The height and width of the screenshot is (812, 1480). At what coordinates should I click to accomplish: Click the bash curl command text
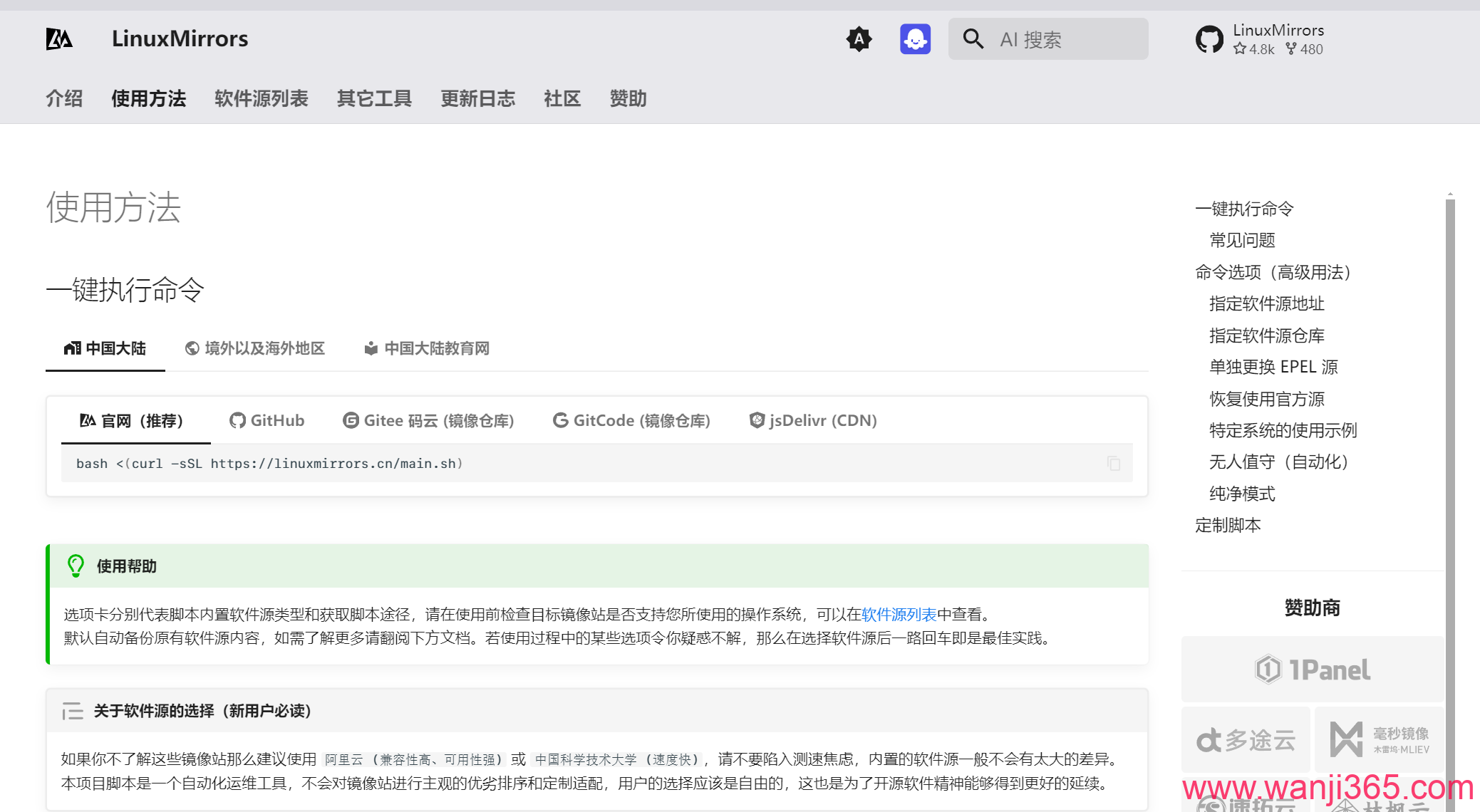pos(269,464)
